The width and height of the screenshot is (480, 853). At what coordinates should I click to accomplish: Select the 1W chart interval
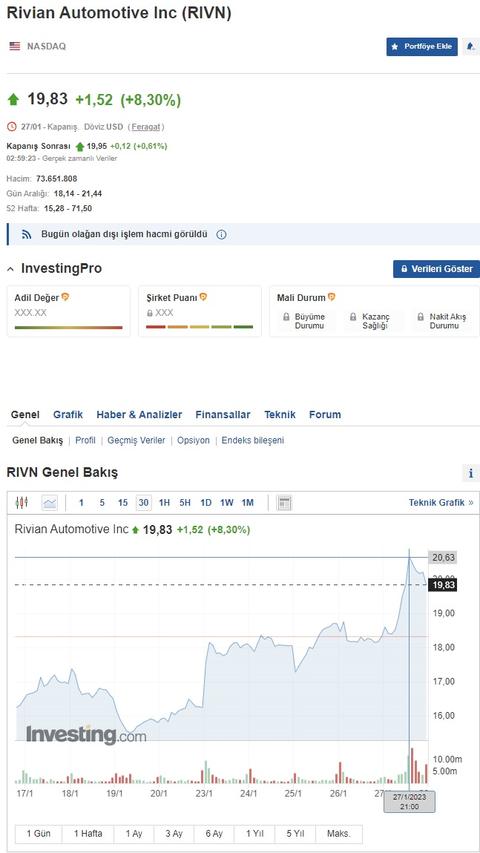[x=227, y=503]
